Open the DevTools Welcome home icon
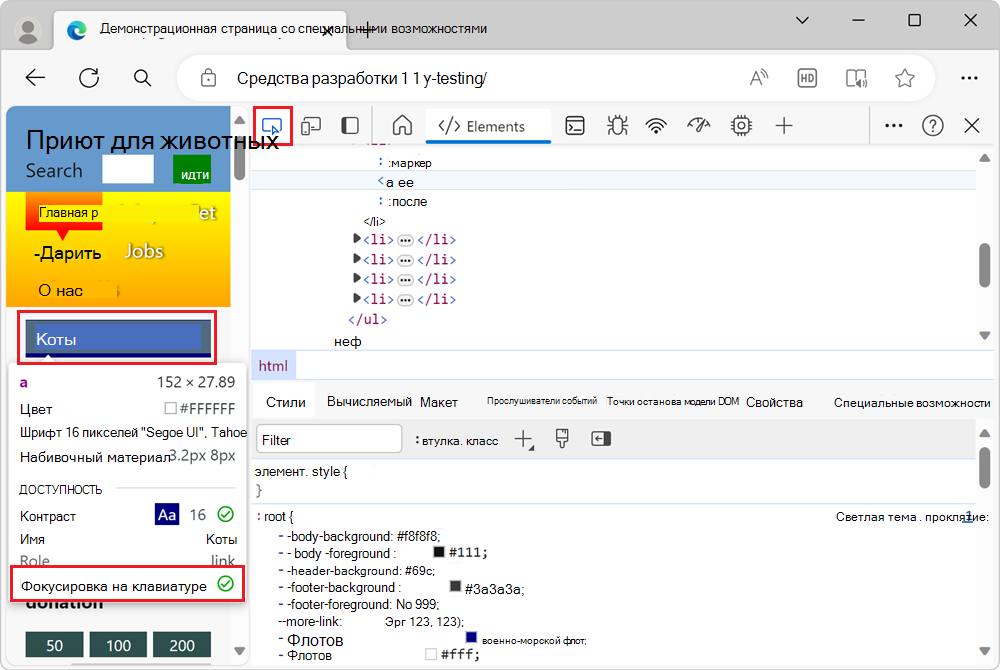1000x670 pixels. coord(402,126)
